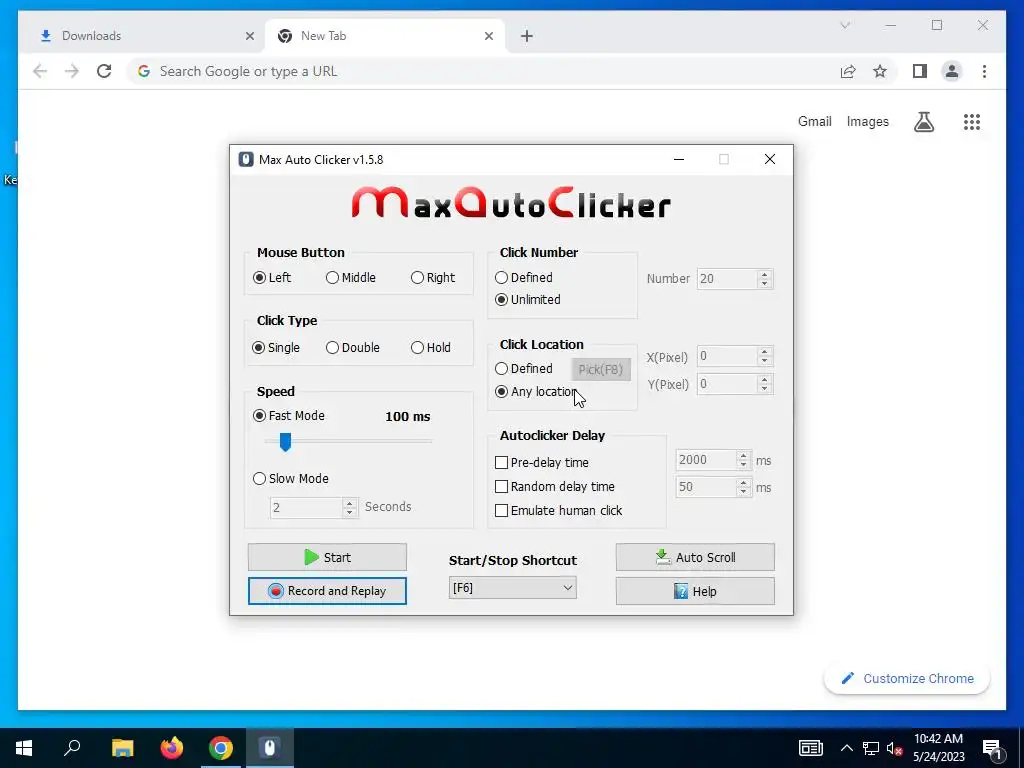Choose Hold click type

430,347
